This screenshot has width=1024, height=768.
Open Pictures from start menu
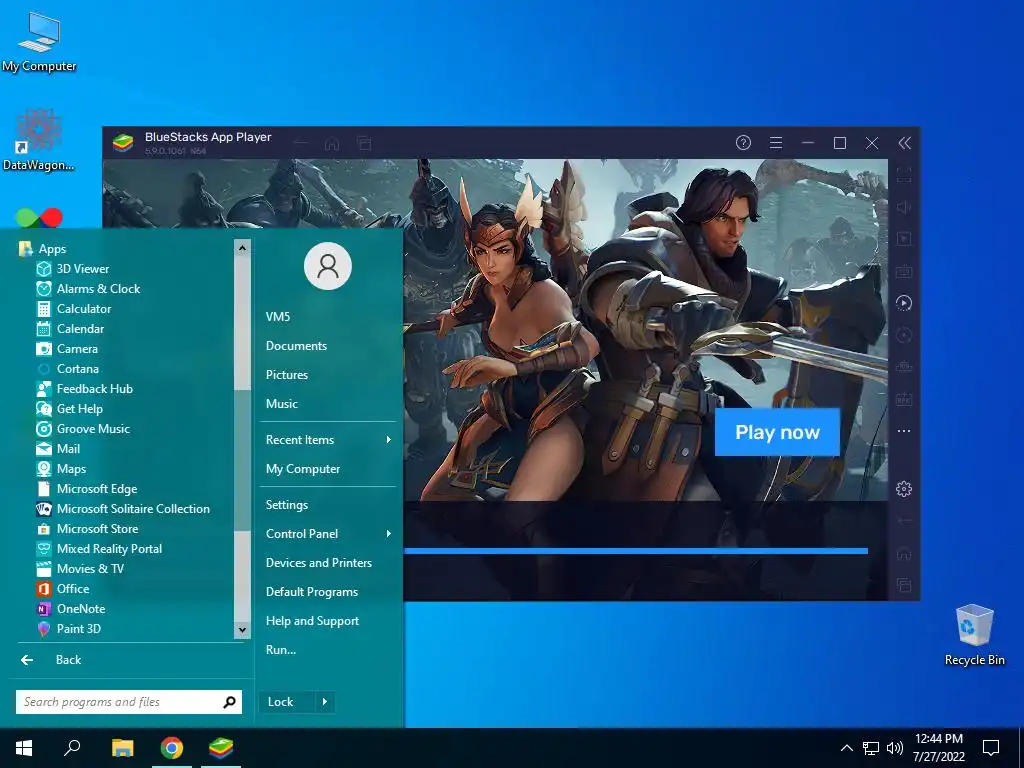[x=287, y=375]
